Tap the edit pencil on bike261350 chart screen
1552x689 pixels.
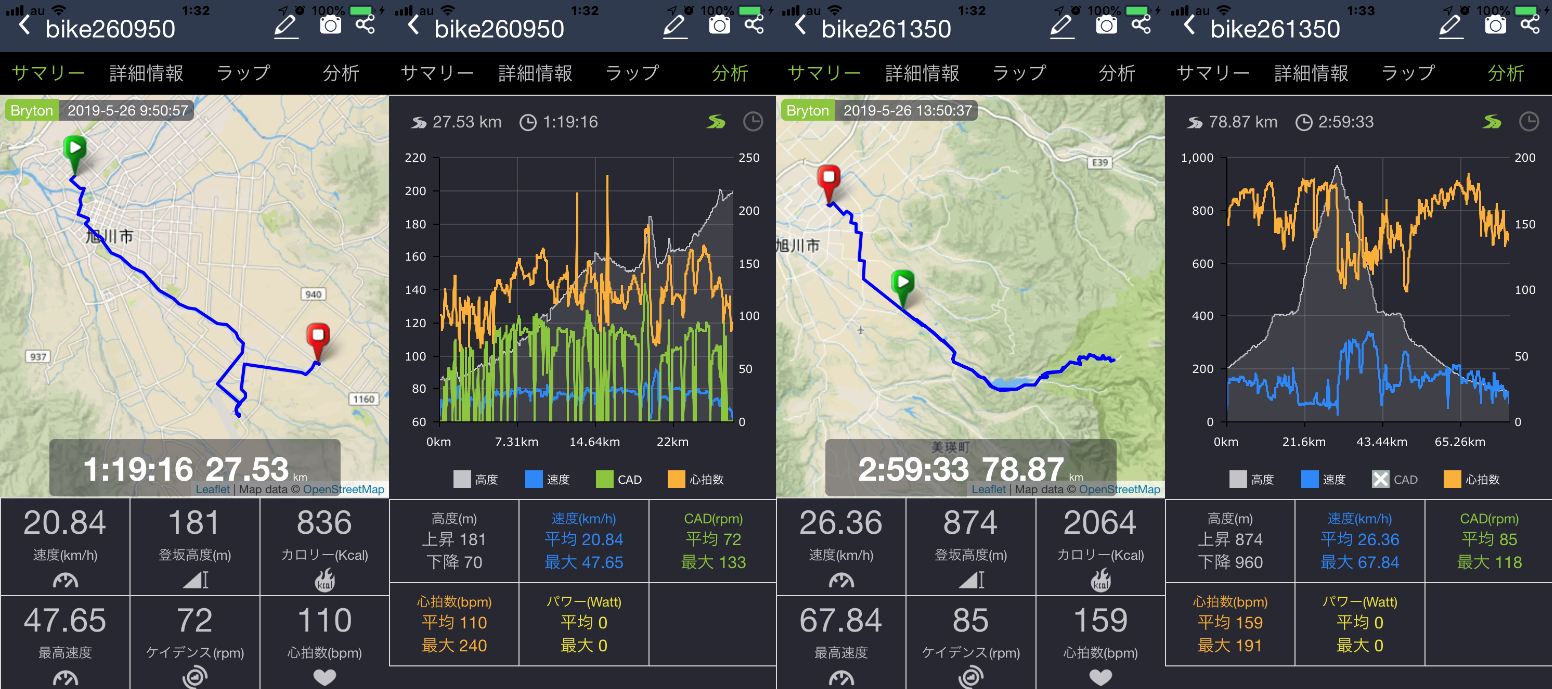(x=1451, y=26)
